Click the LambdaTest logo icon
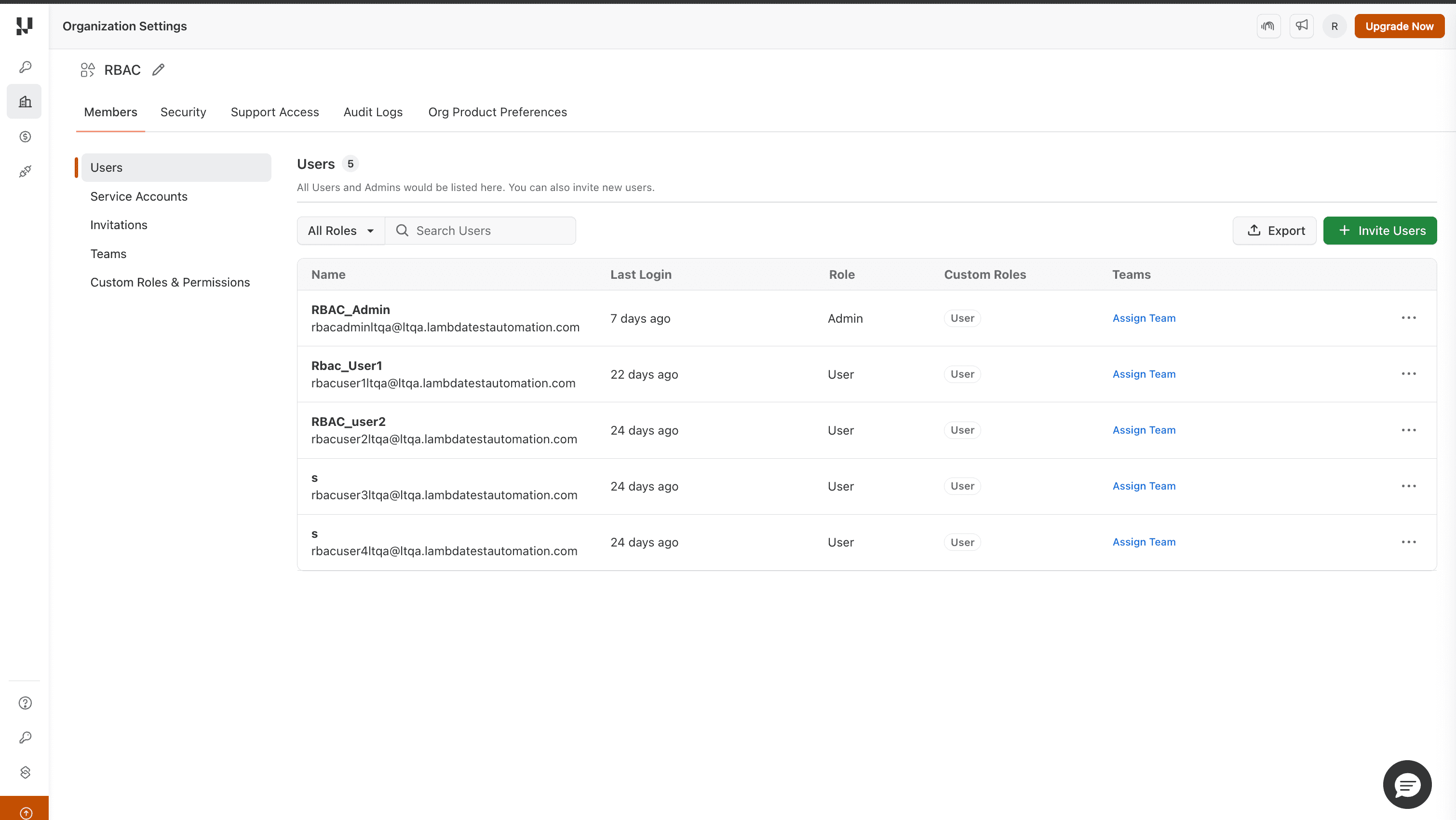Viewport: 1456px width, 820px height. pyautogui.click(x=24, y=26)
